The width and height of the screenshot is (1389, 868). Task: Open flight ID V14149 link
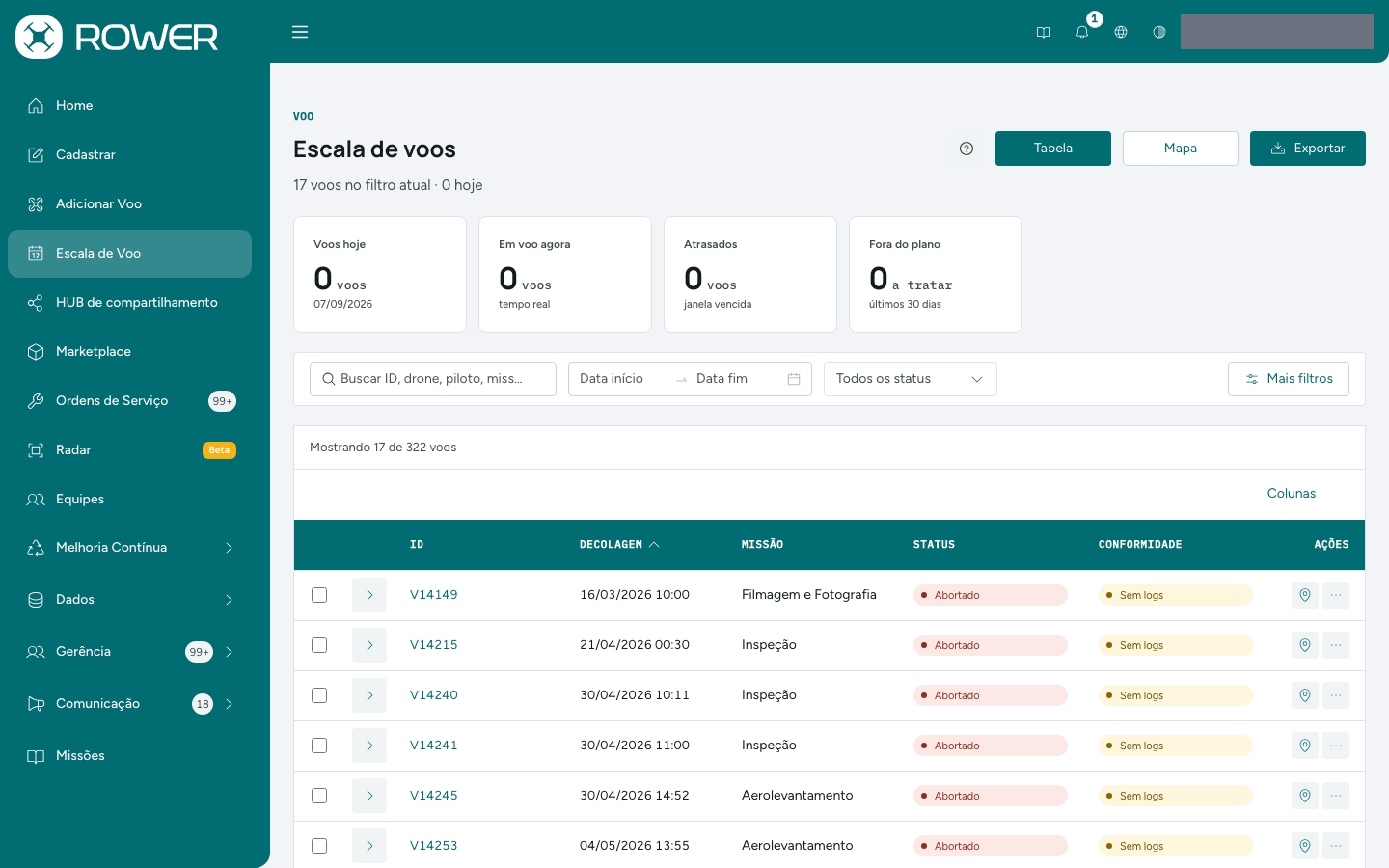click(x=434, y=595)
